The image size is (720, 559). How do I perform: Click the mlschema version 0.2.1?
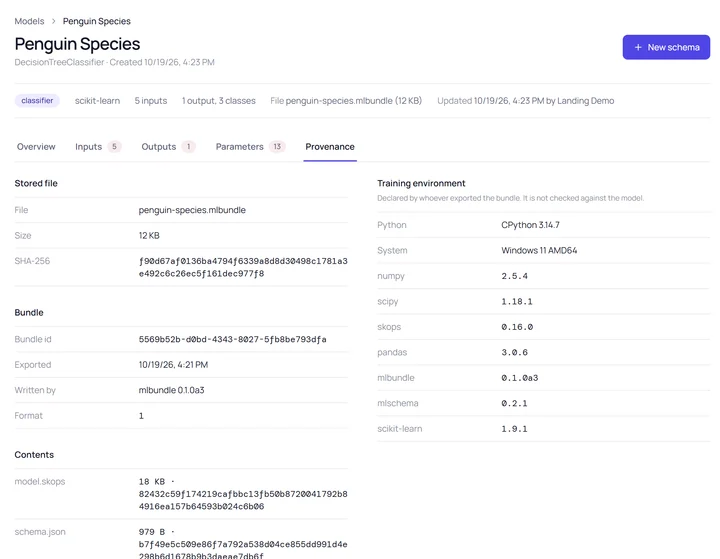[x=514, y=403]
